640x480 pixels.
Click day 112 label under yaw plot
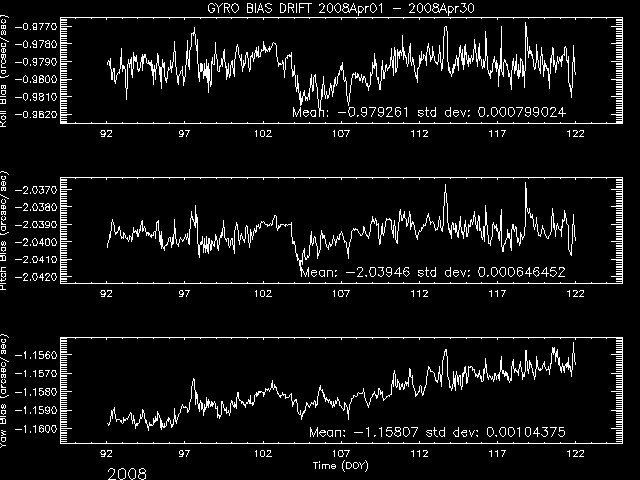coord(419,453)
